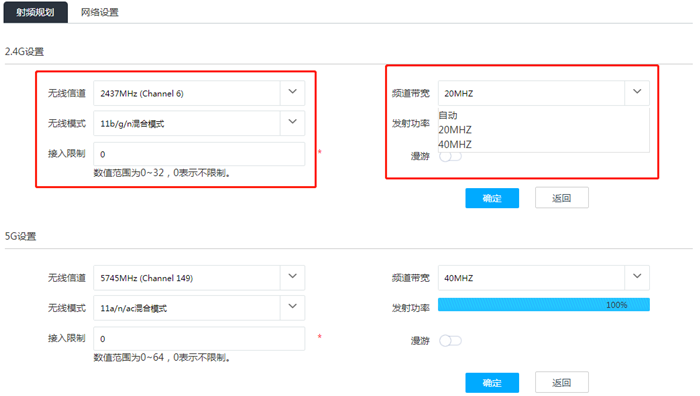Image resolution: width=700 pixels, height=396 pixels.
Task: Expand the 2.4G 无线模式 11b/g/n dropdown arrow
Action: [292, 123]
